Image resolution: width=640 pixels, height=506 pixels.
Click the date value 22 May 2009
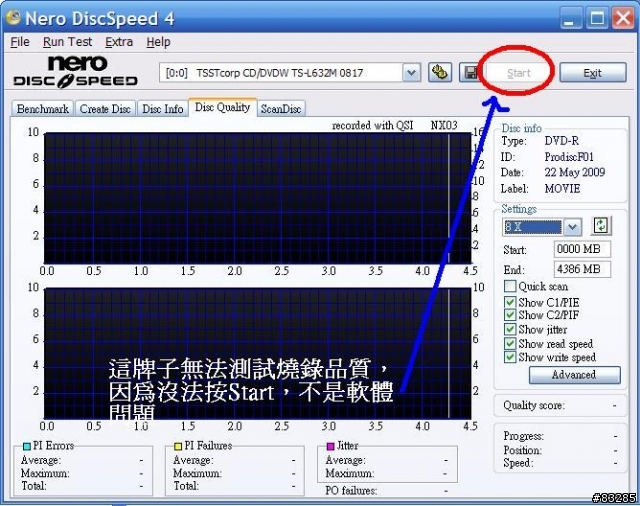coord(574,172)
